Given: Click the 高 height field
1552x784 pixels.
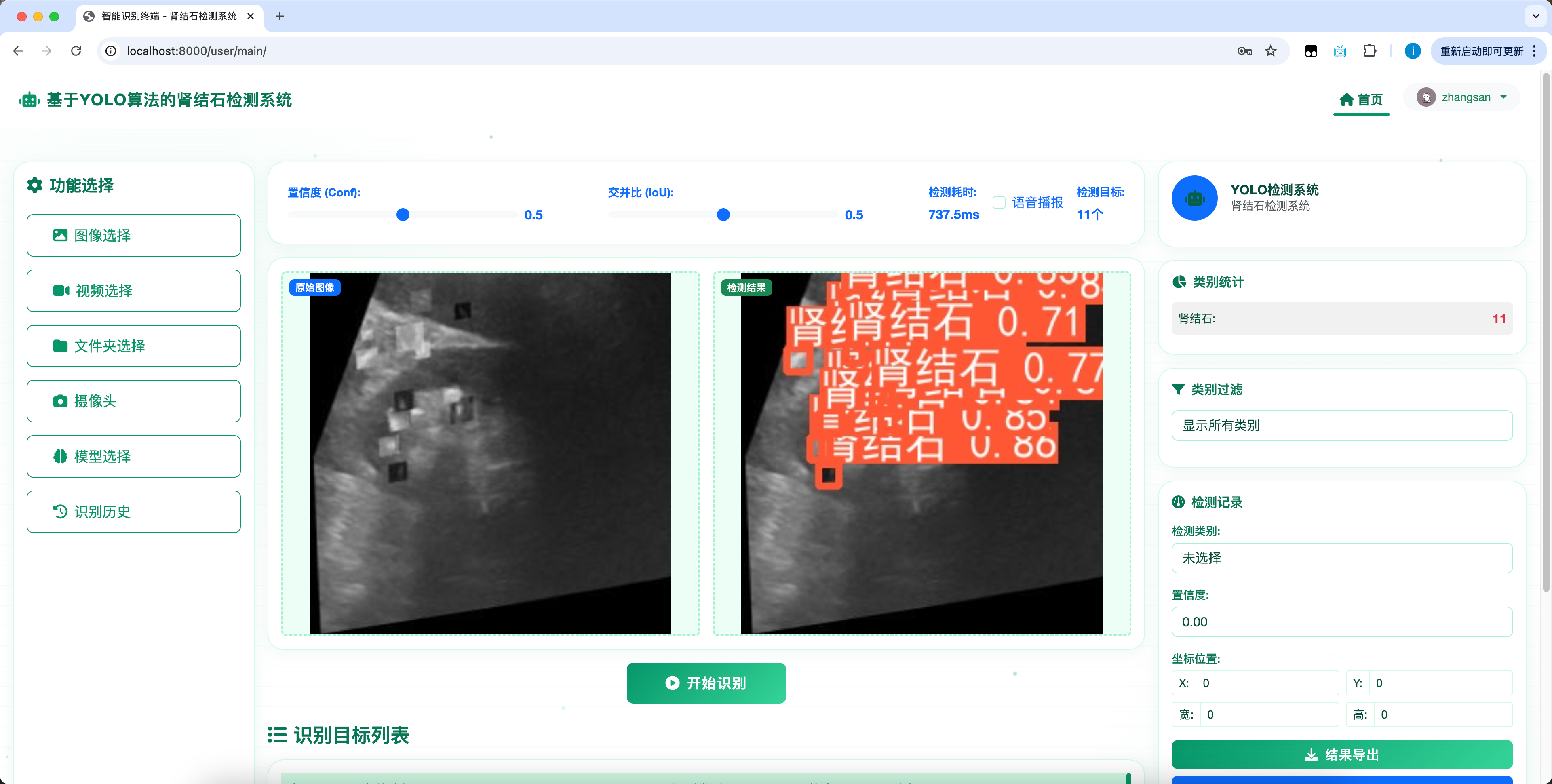Looking at the screenshot, I should click(1443, 714).
